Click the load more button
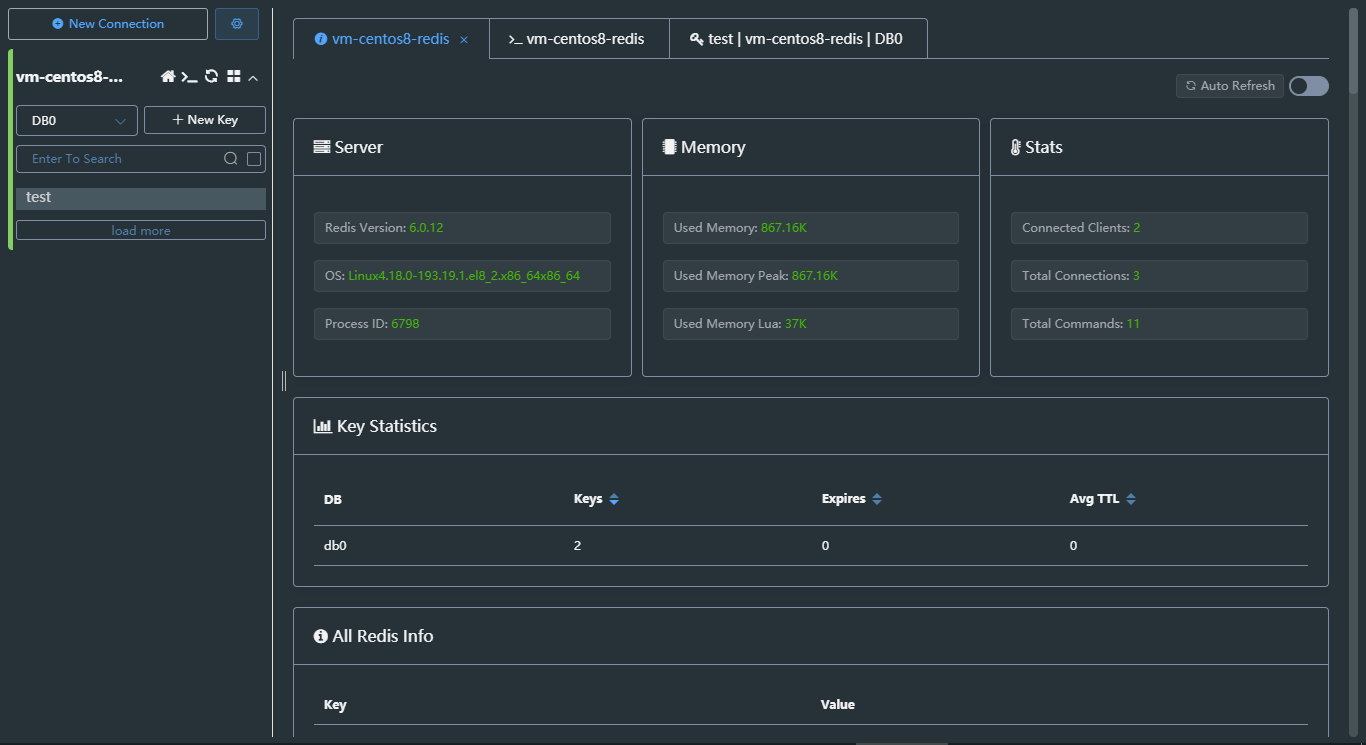The image size is (1366, 745). [x=141, y=231]
